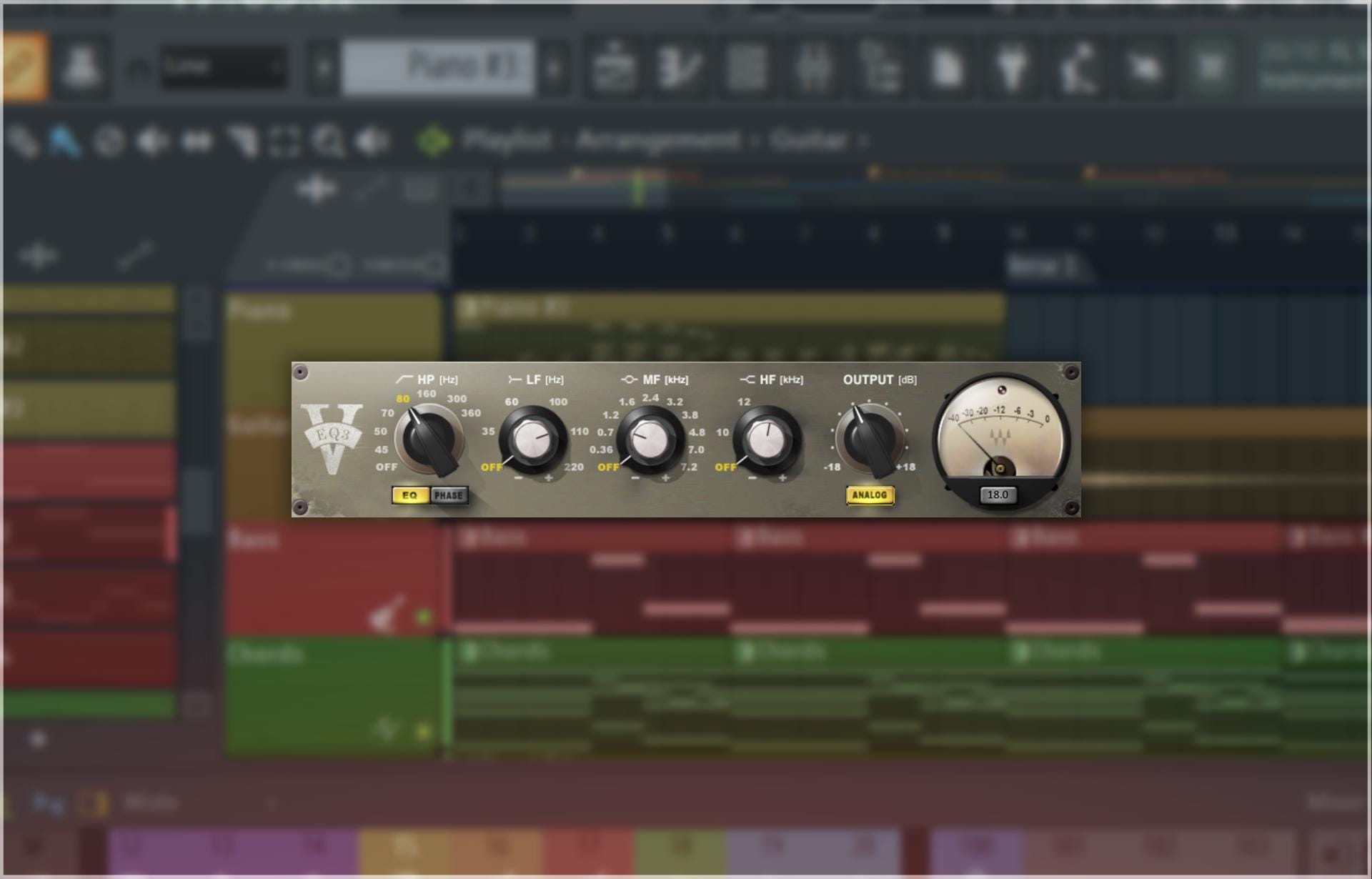The height and width of the screenshot is (879, 1372).
Task: Click the green playlist menu arrow icon
Action: pos(434,141)
